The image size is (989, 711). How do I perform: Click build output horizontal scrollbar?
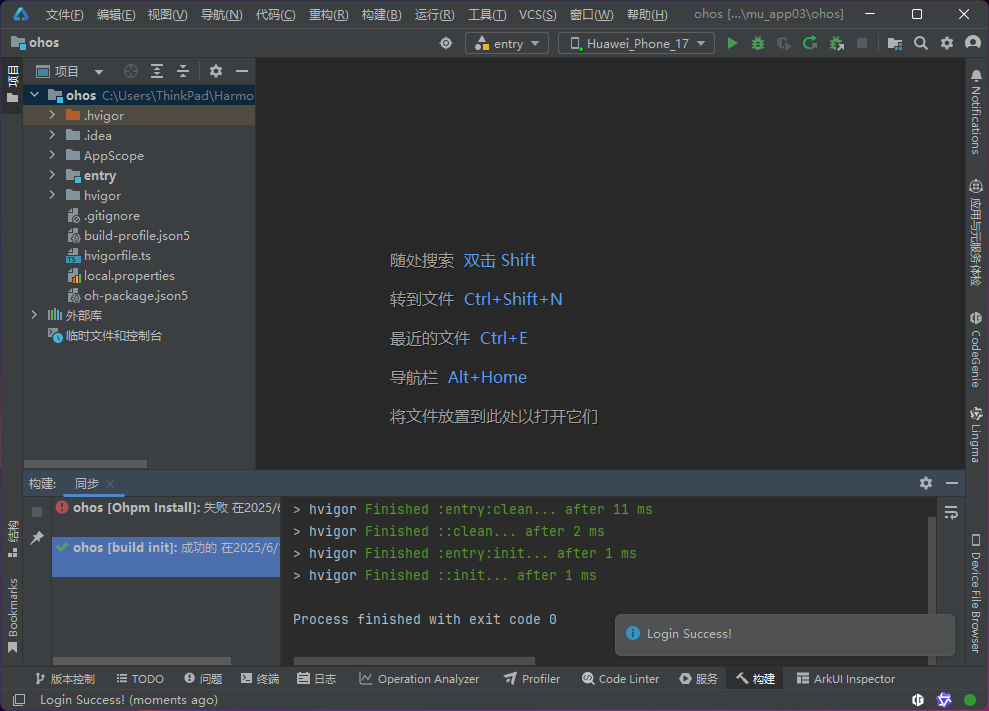[414, 661]
